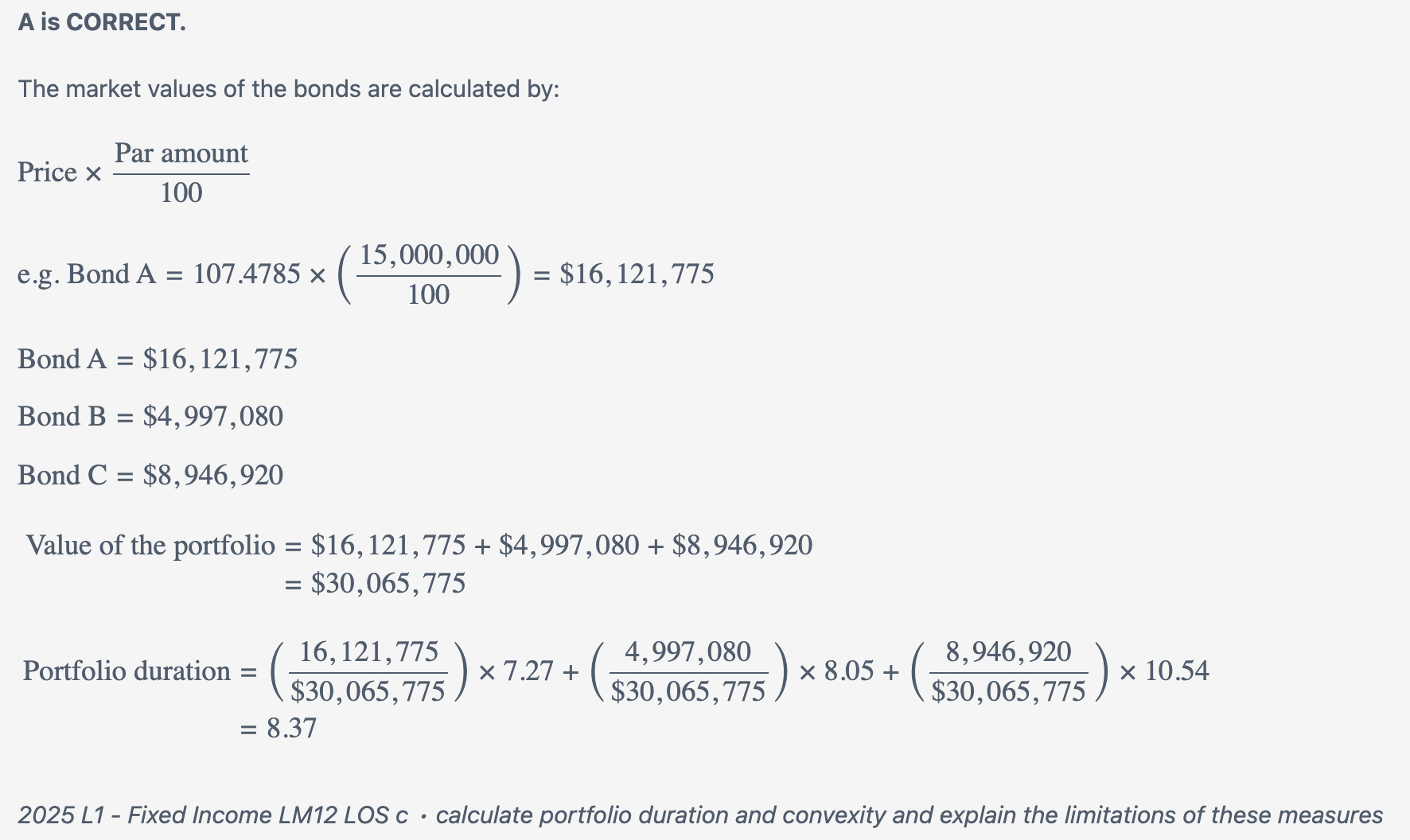Click the "Price ×" term in the formula

[60, 173]
